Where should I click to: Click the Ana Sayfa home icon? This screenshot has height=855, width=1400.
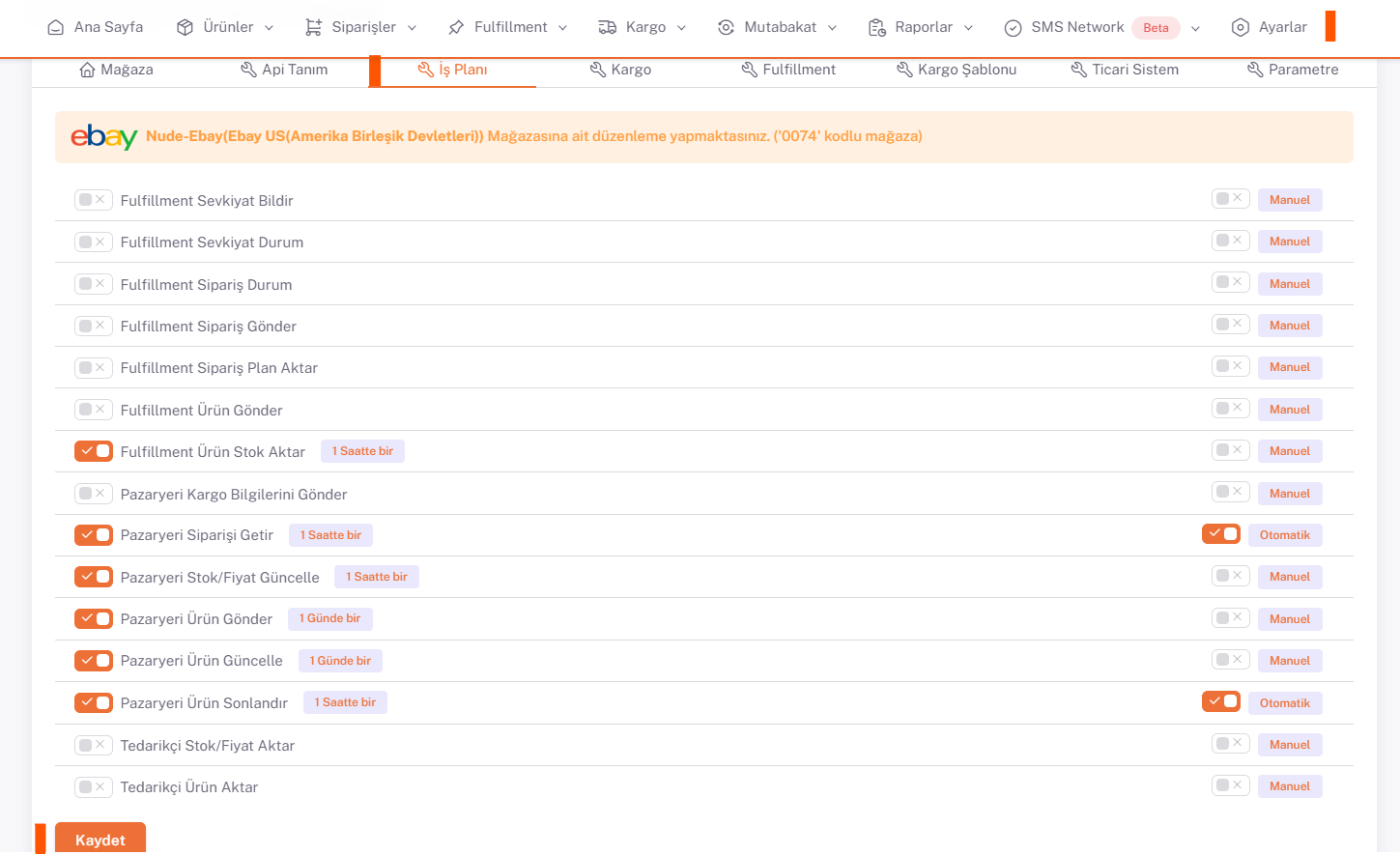56,27
